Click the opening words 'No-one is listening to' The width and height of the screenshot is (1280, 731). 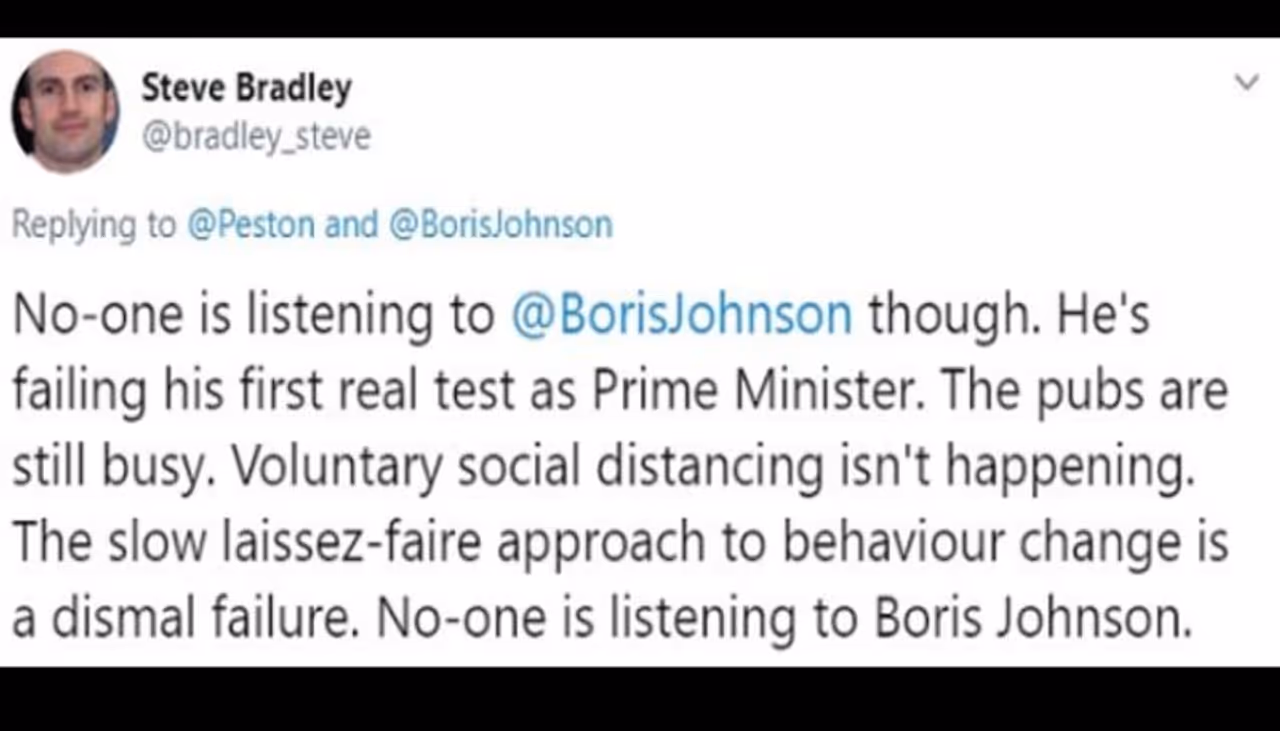253,314
